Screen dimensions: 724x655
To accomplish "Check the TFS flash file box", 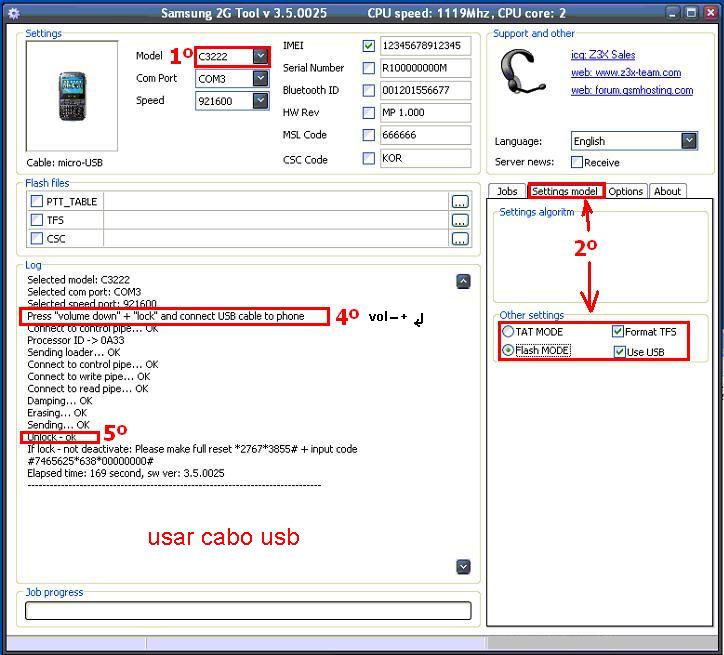I will click(x=36, y=220).
